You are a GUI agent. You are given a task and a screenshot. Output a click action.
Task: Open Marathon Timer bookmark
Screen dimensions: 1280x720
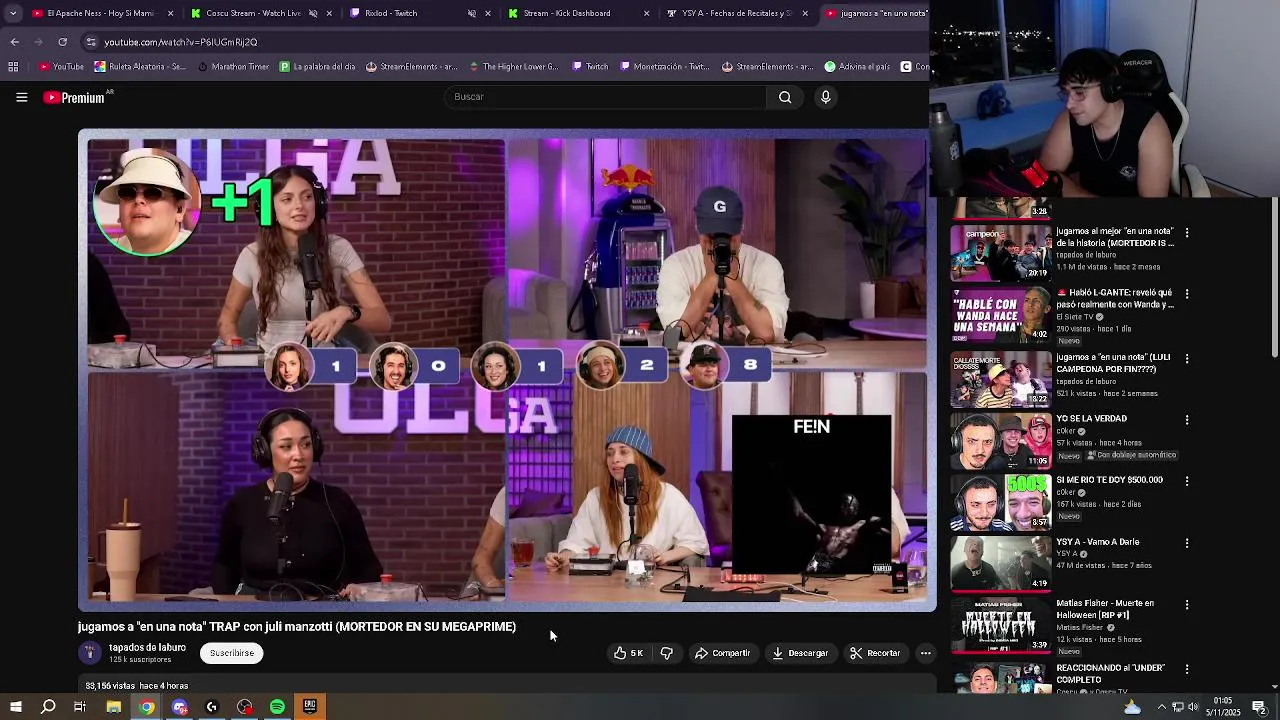(x=233, y=67)
